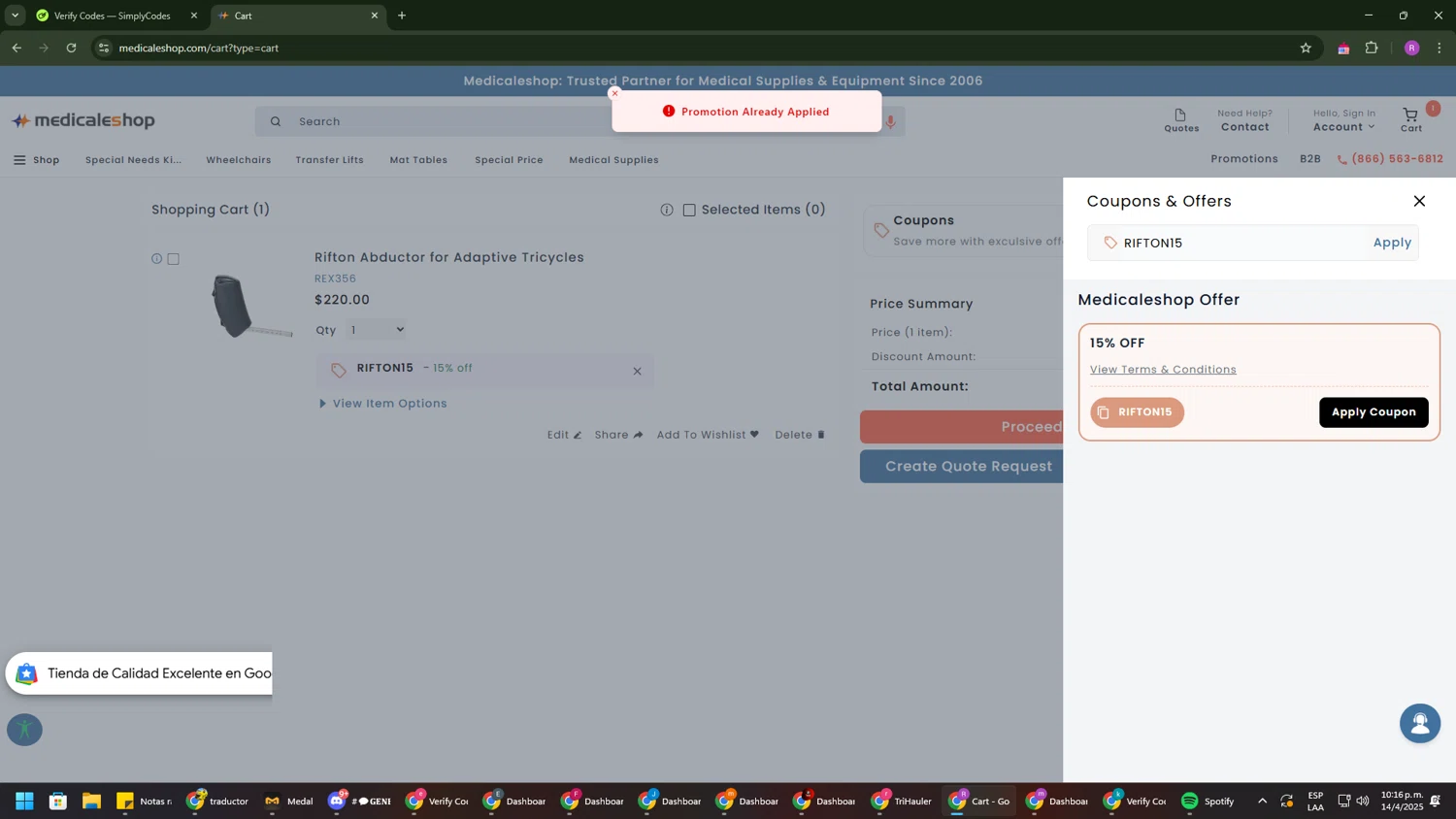Open the Rifton Abductor product thumbnail

250,306
